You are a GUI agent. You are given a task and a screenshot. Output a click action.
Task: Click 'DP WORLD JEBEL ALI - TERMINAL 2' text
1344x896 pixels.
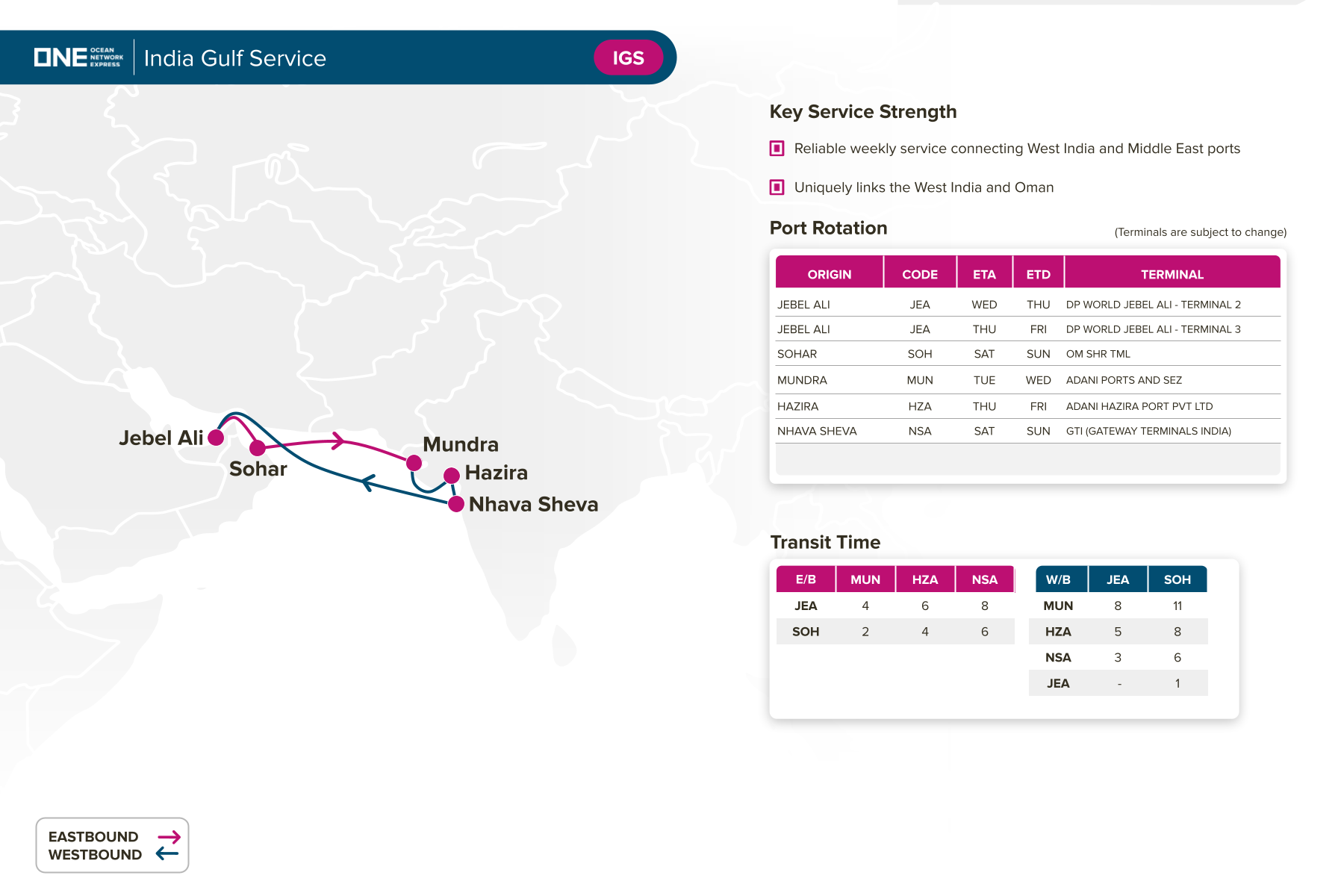1153,305
